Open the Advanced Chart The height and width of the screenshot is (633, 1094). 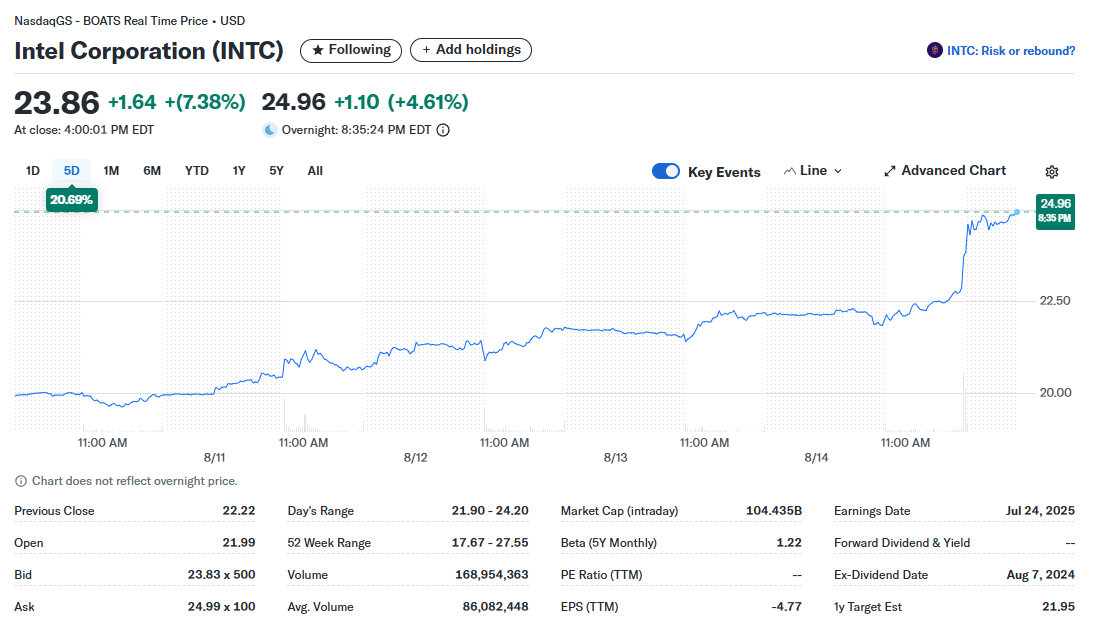click(945, 171)
